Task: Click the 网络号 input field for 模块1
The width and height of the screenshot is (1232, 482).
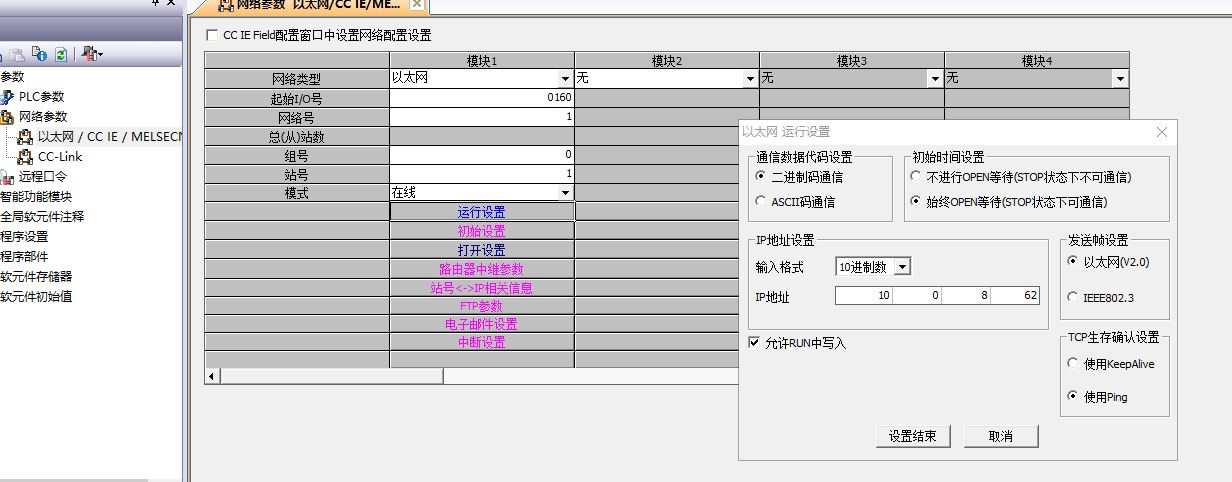Action: tap(481, 117)
